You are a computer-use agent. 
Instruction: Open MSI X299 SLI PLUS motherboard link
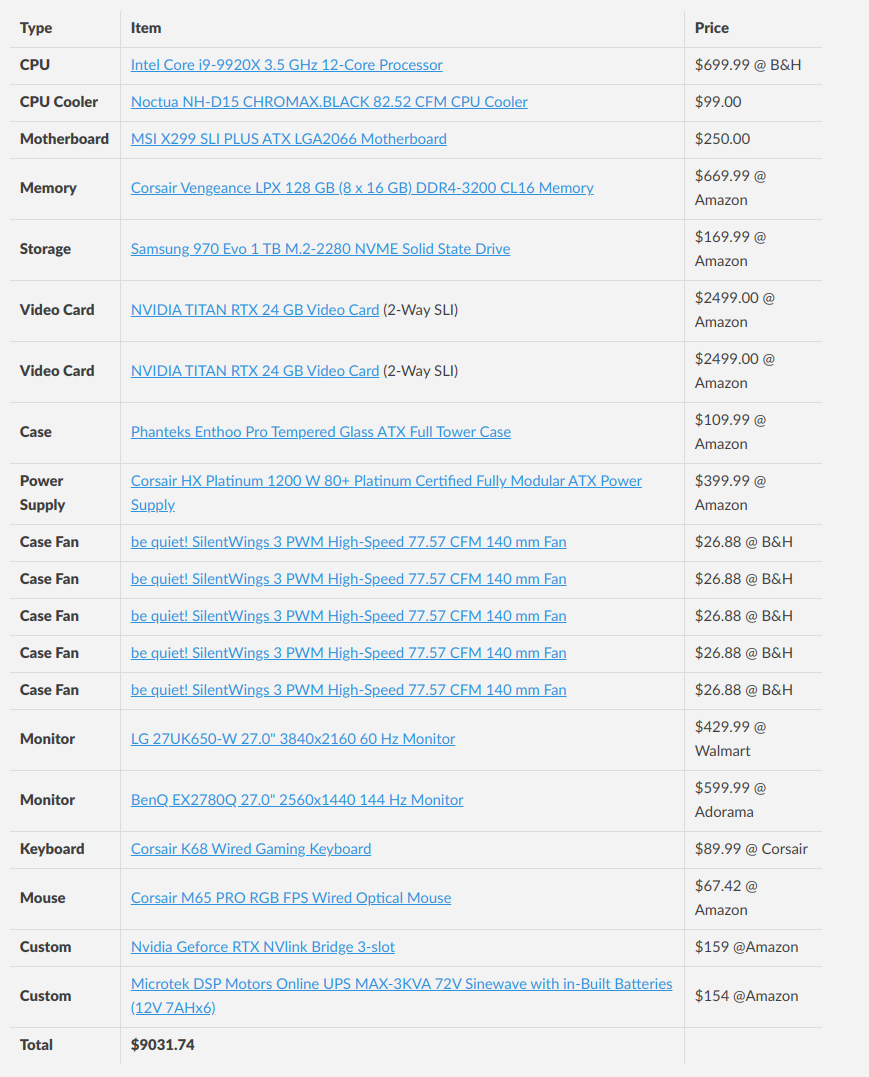coord(288,139)
